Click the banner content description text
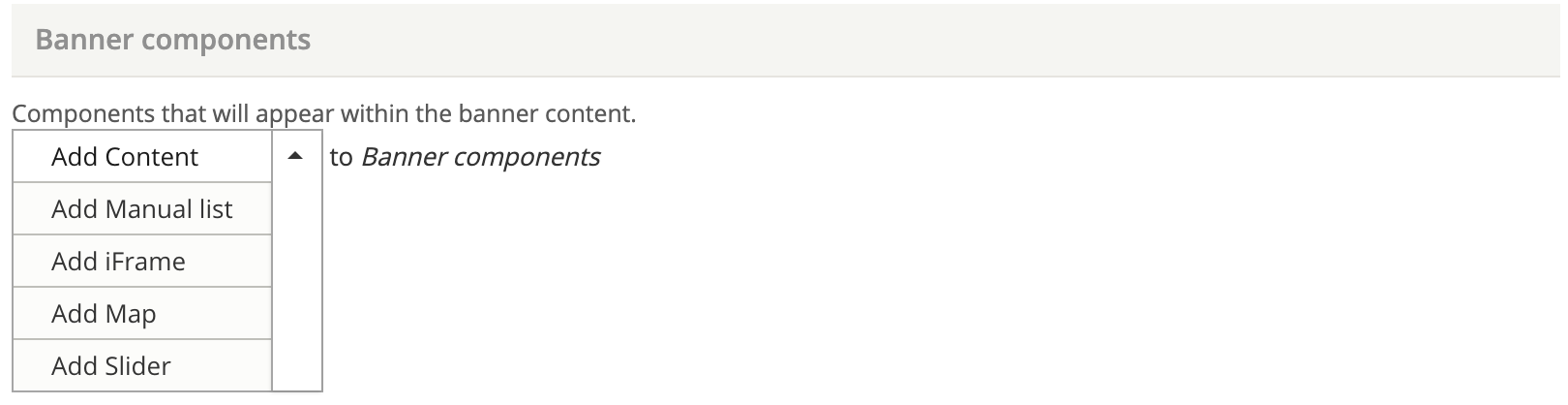1568x405 pixels. pyautogui.click(x=323, y=113)
